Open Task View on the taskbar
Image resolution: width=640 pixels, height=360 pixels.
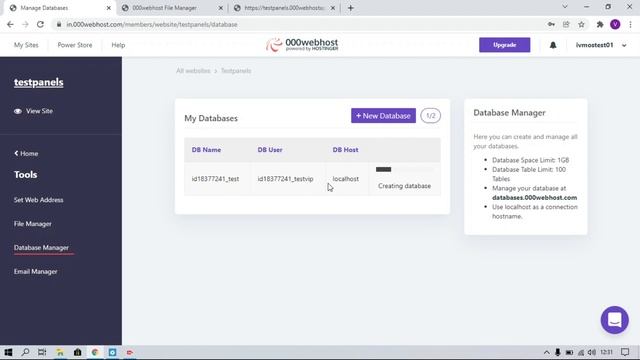(x=42, y=352)
